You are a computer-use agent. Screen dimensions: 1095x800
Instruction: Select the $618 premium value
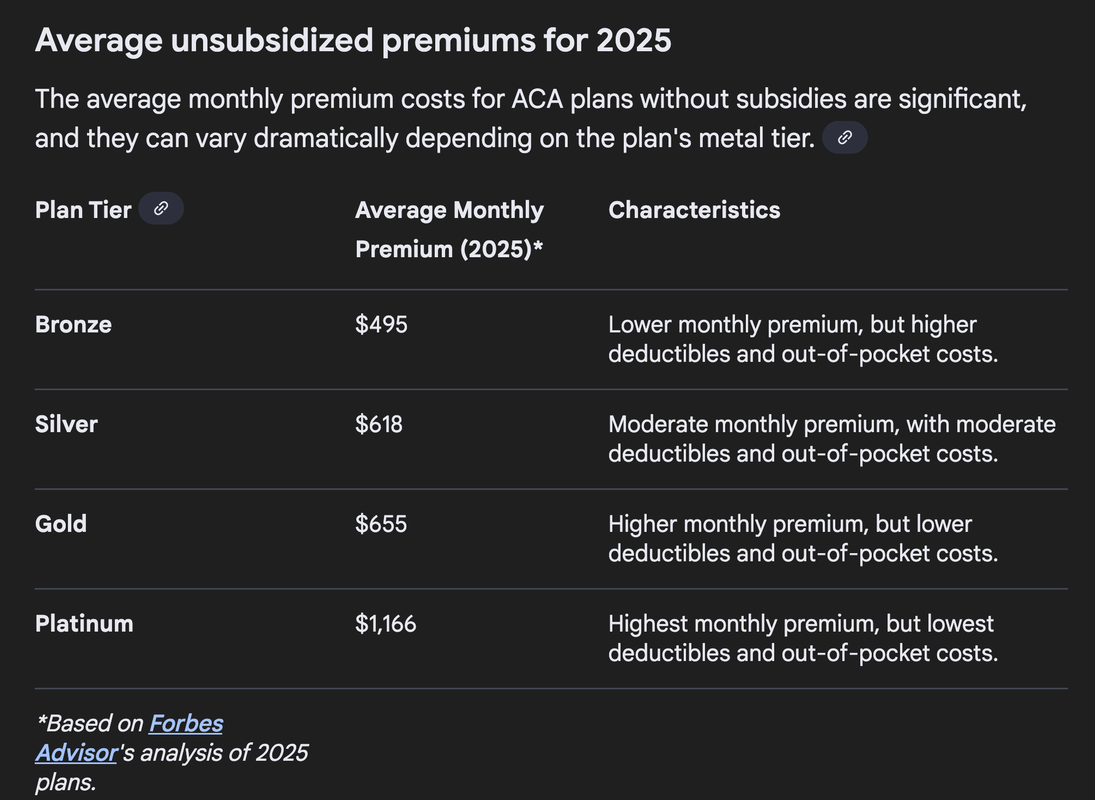click(x=379, y=424)
